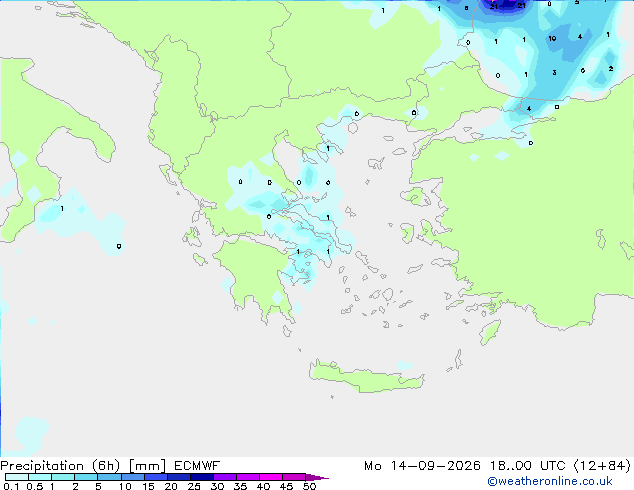Viewport: 634px width, 490px height.
Task: Click the 10 precipitation value on map
Action: click(x=552, y=38)
